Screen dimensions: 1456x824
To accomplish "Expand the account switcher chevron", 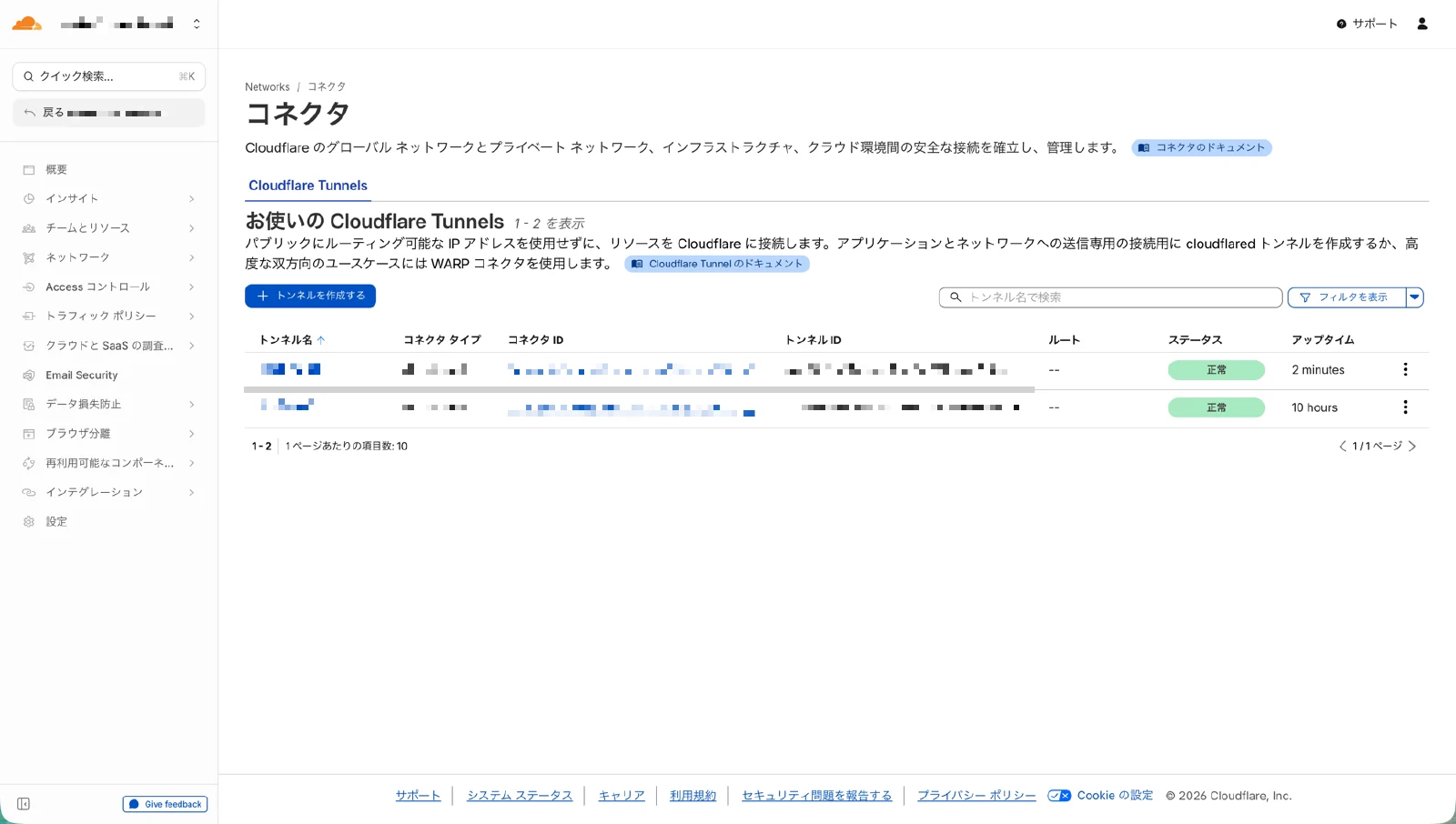I will 197,23.
